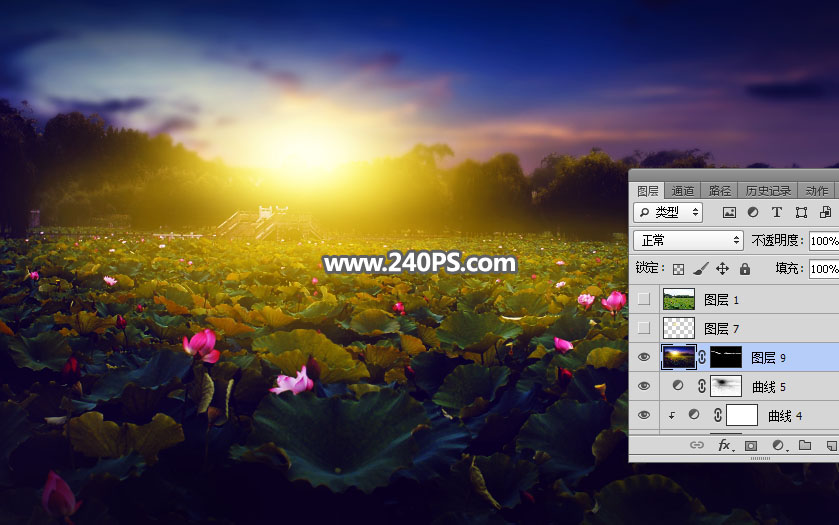Create new fill or adjustment layer
This screenshot has height=525, width=839.
[x=779, y=445]
